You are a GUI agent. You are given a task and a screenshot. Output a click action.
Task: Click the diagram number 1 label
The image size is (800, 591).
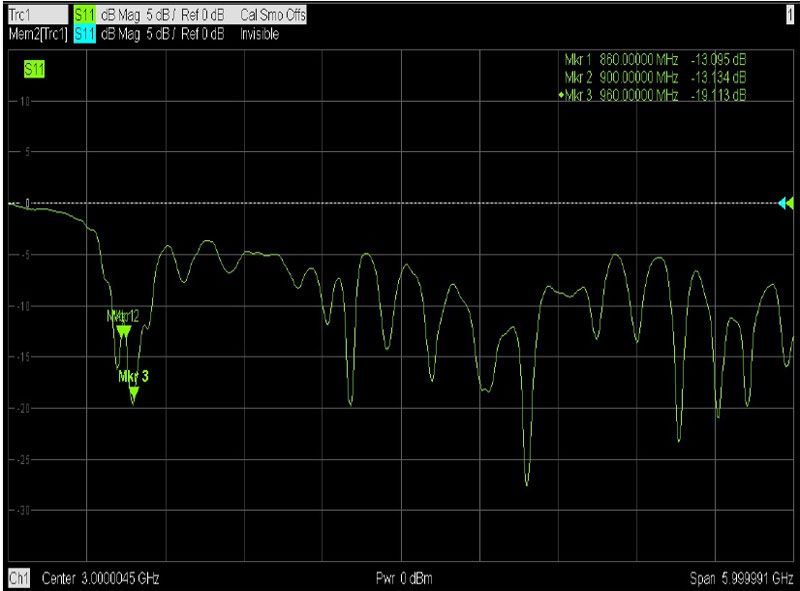coord(790,15)
